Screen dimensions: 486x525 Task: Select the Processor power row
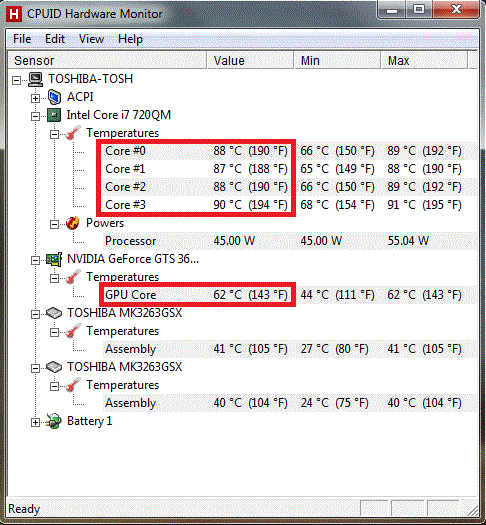coord(290,241)
